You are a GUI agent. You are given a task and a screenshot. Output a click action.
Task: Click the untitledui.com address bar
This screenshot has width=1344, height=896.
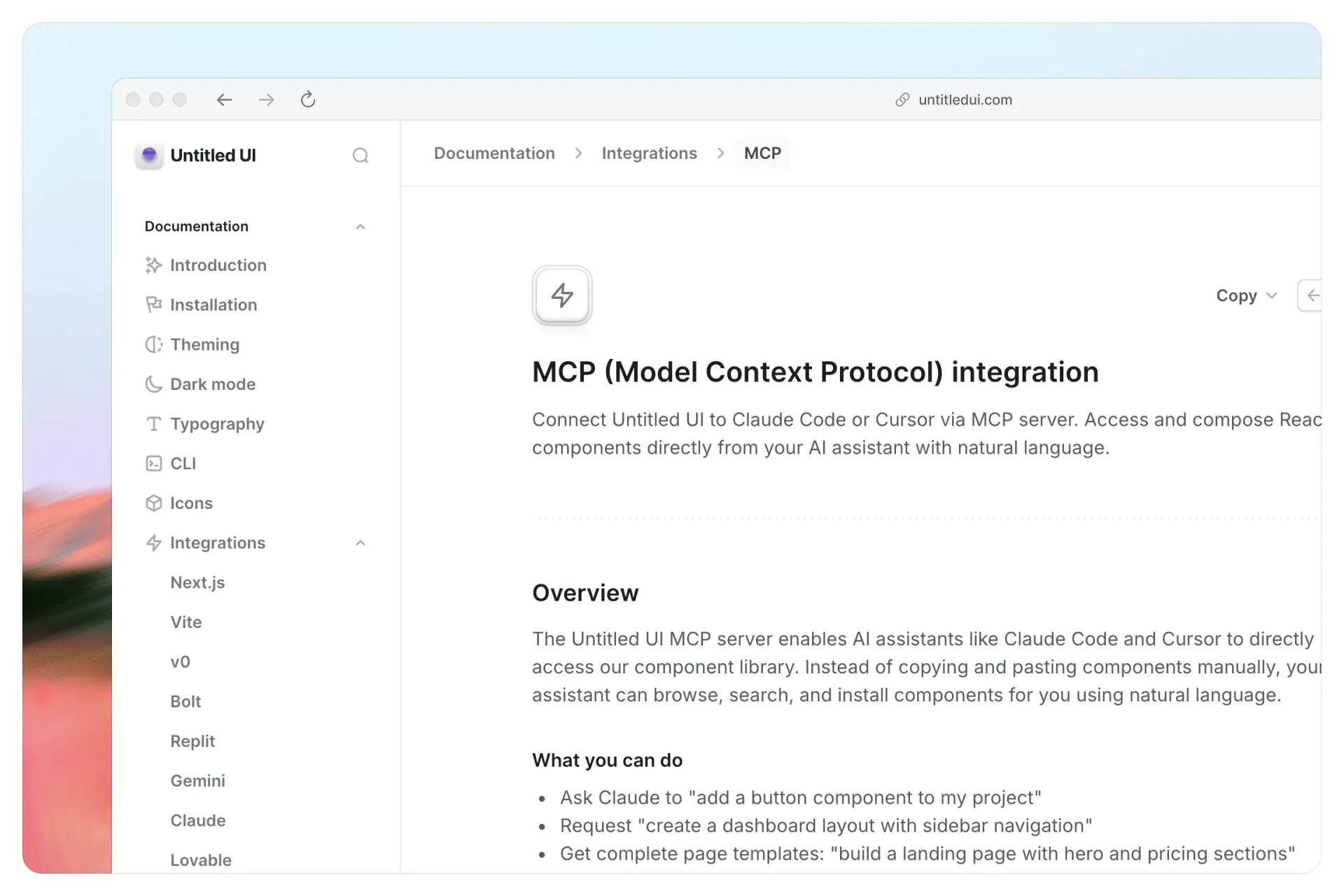[965, 99]
